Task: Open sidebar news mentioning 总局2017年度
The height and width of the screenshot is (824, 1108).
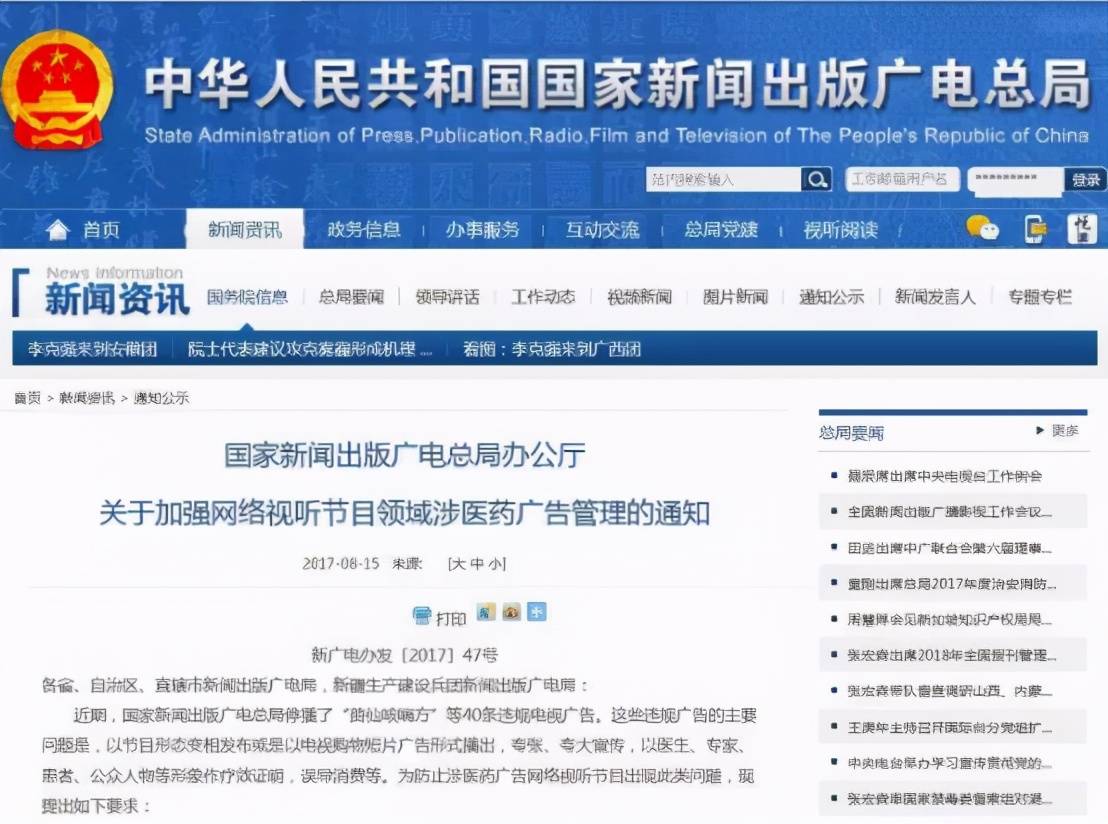Action: click(952, 584)
